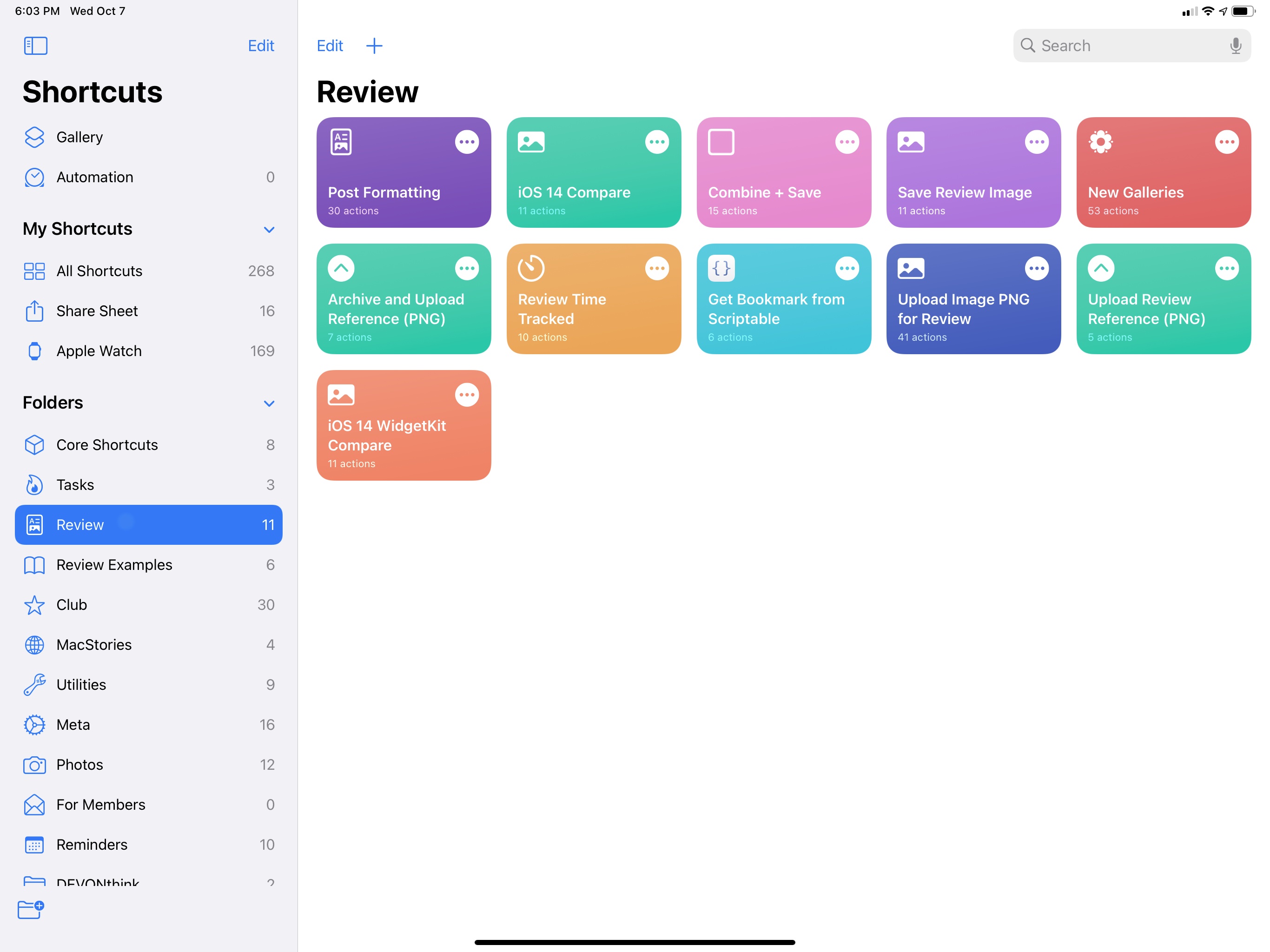Tap the Utilities wrench icon
Screen dimensions: 1270x952
tap(34, 684)
